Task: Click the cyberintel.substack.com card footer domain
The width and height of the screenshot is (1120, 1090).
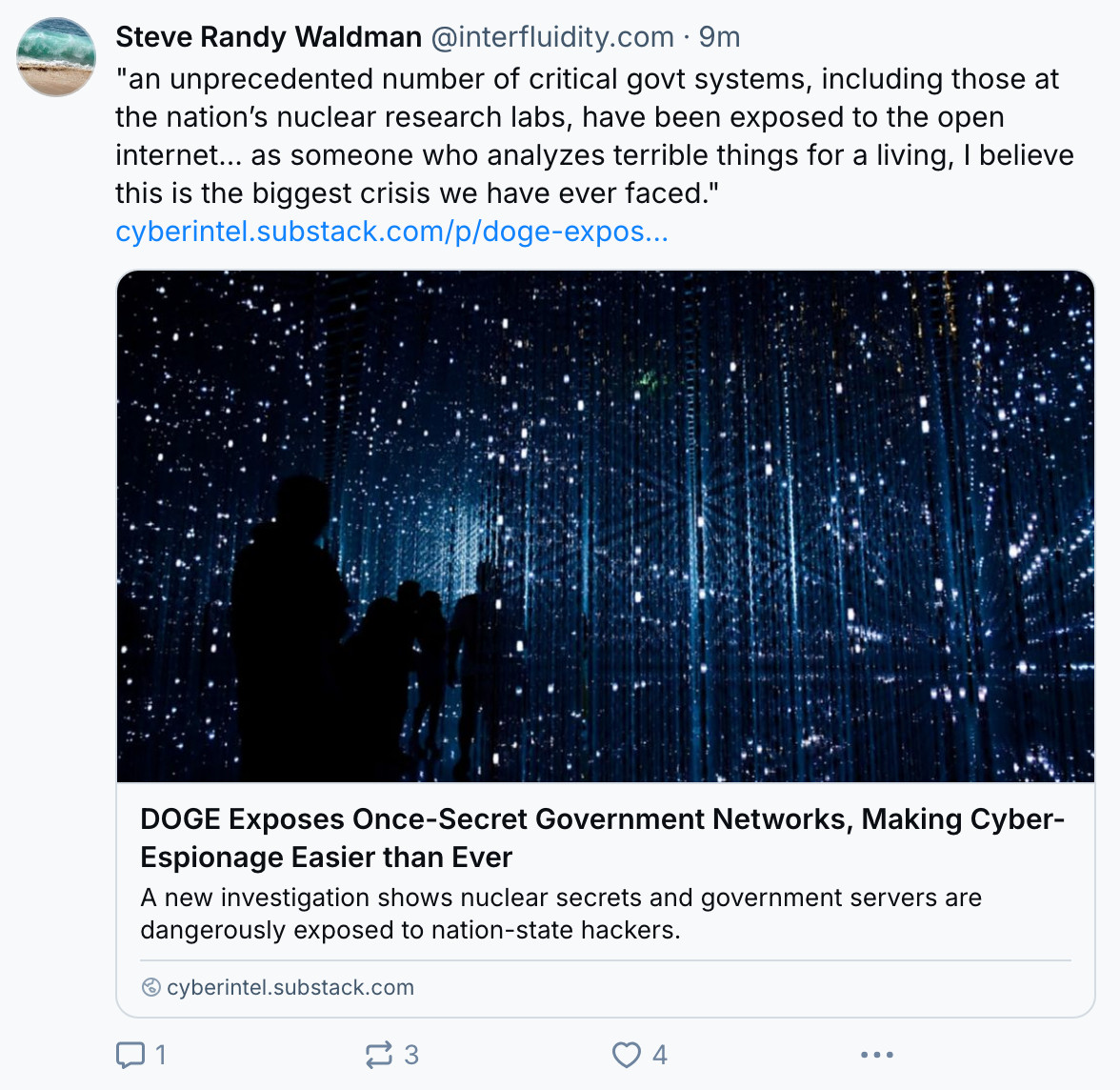Action: click(x=290, y=987)
